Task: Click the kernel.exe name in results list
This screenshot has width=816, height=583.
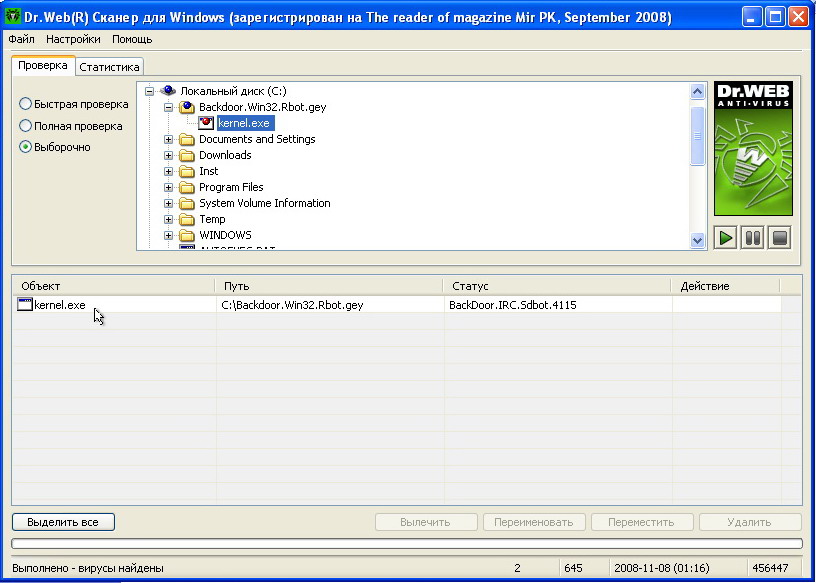Action: (60, 305)
